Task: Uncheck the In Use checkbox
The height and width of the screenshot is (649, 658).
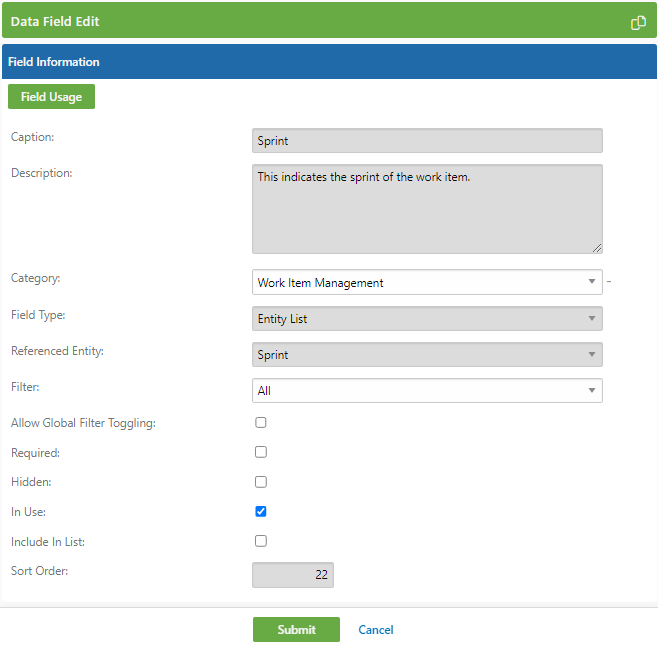Action: click(x=261, y=511)
